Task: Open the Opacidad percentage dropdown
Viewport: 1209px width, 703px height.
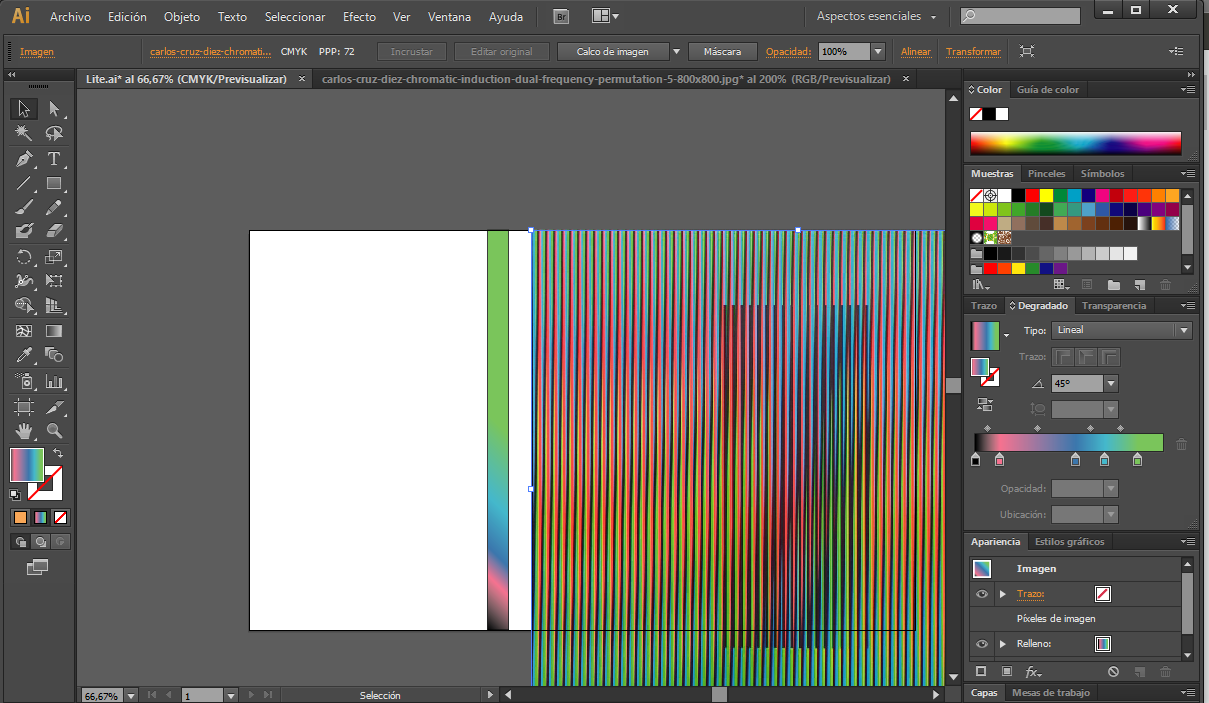Action: pos(877,51)
